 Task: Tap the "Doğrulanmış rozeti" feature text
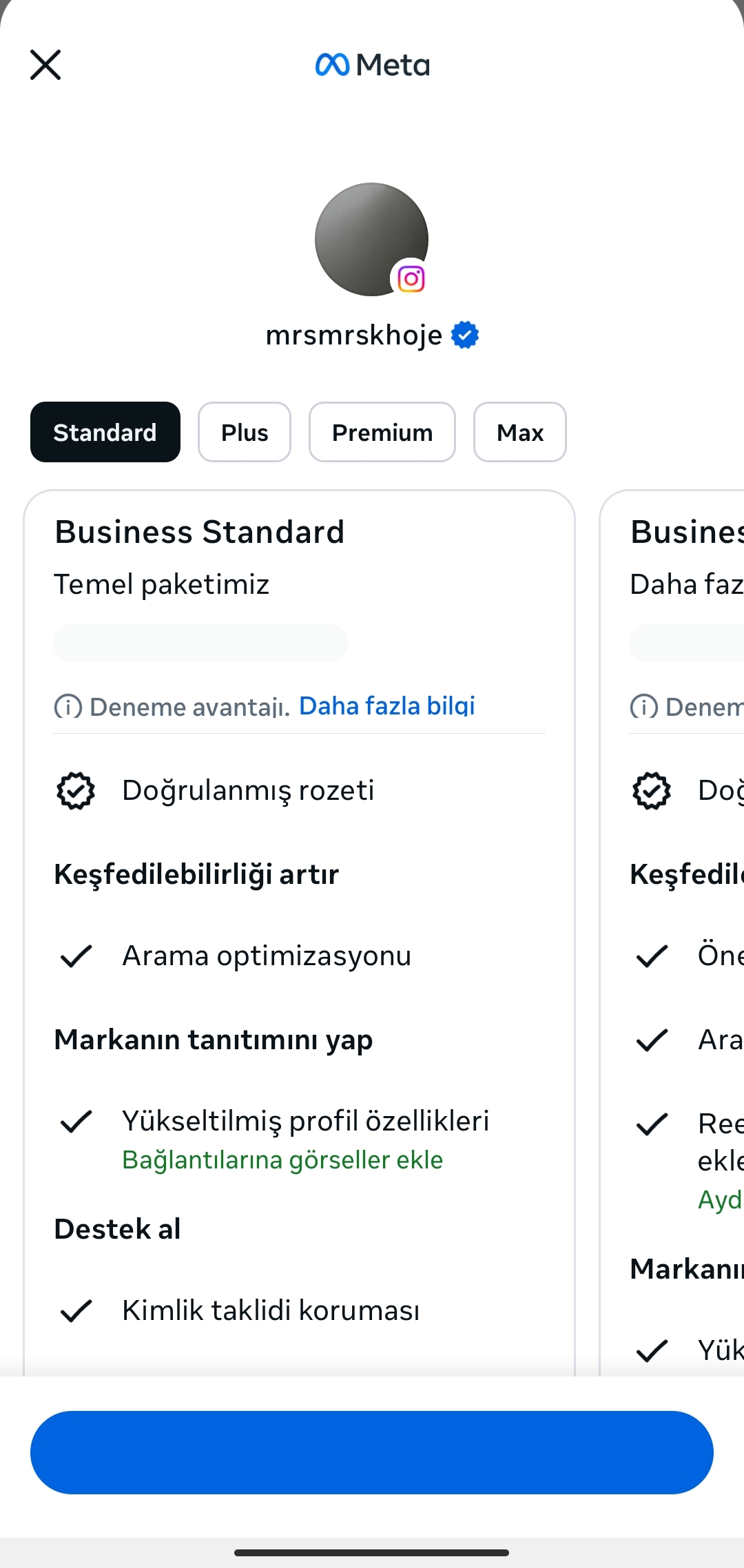click(248, 790)
